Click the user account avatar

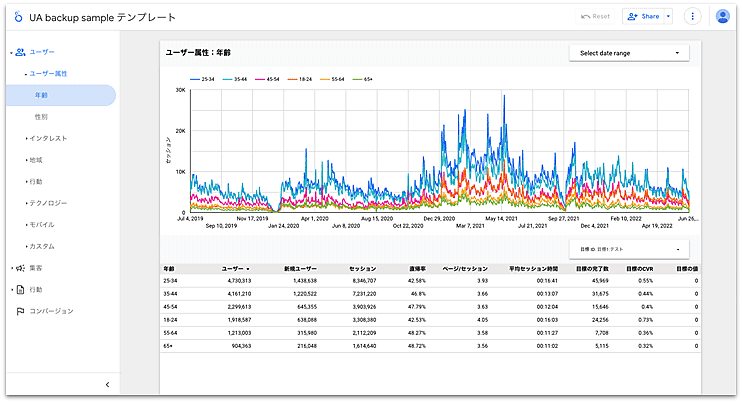(x=723, y=17)
